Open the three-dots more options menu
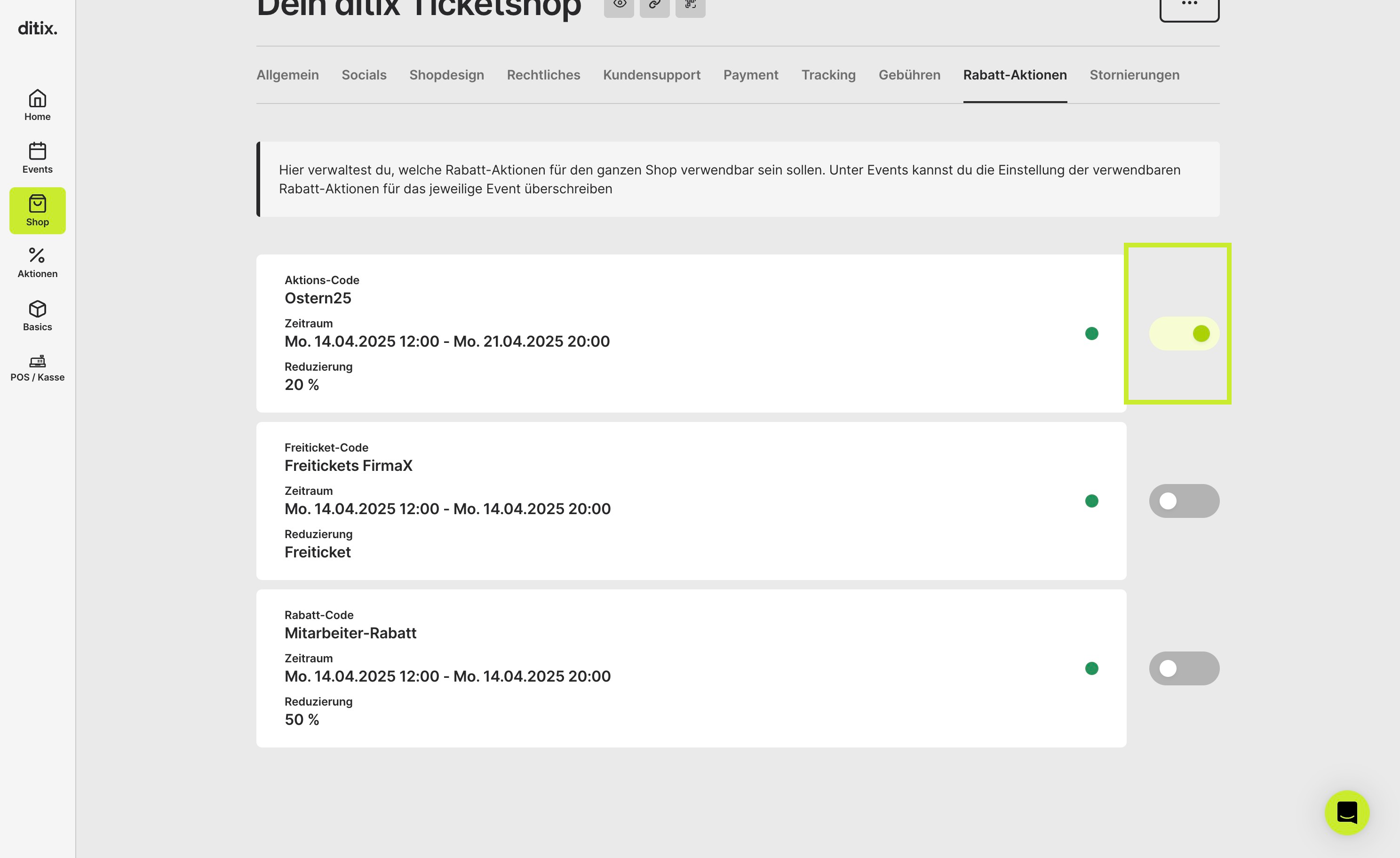The width and height of the screenshot is (1400, 858). (1189, 7)
